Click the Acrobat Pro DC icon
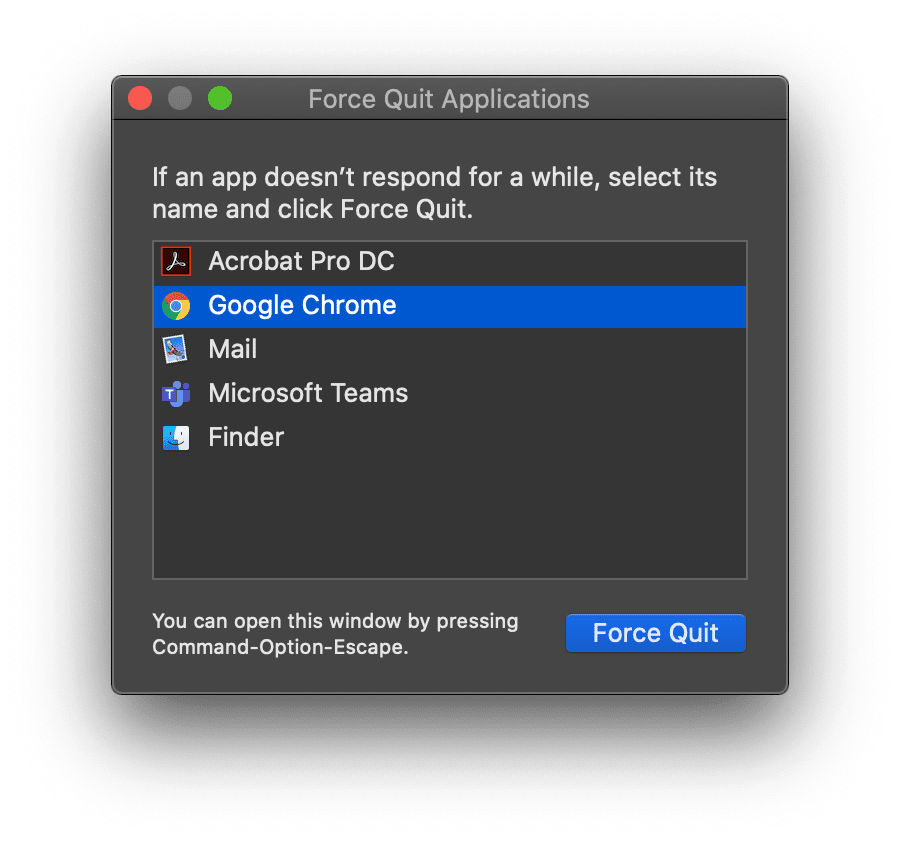The height and width of the screenshot is (842, 900). click(x=175, y=260)
